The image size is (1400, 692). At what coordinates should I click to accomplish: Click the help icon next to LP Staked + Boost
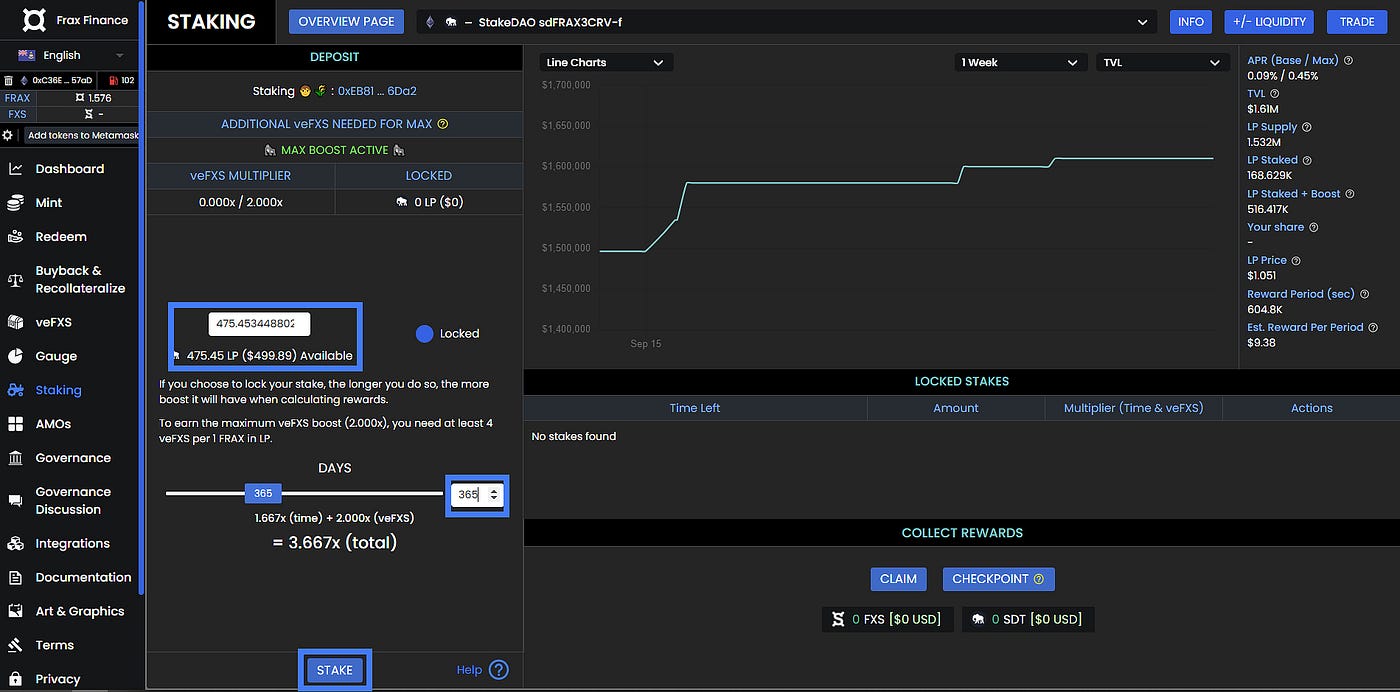1350,194
